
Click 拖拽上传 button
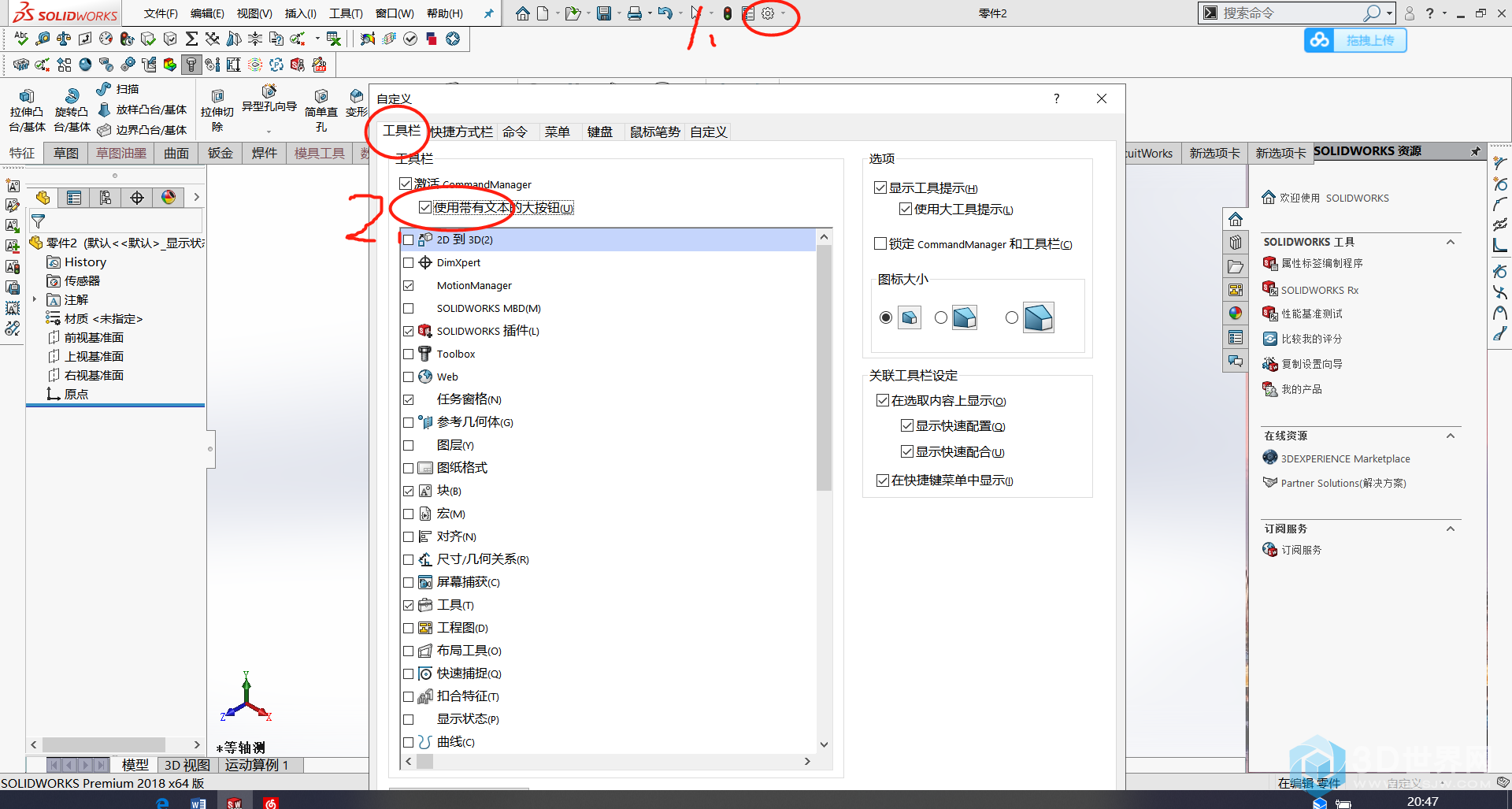coord(1355,40)
